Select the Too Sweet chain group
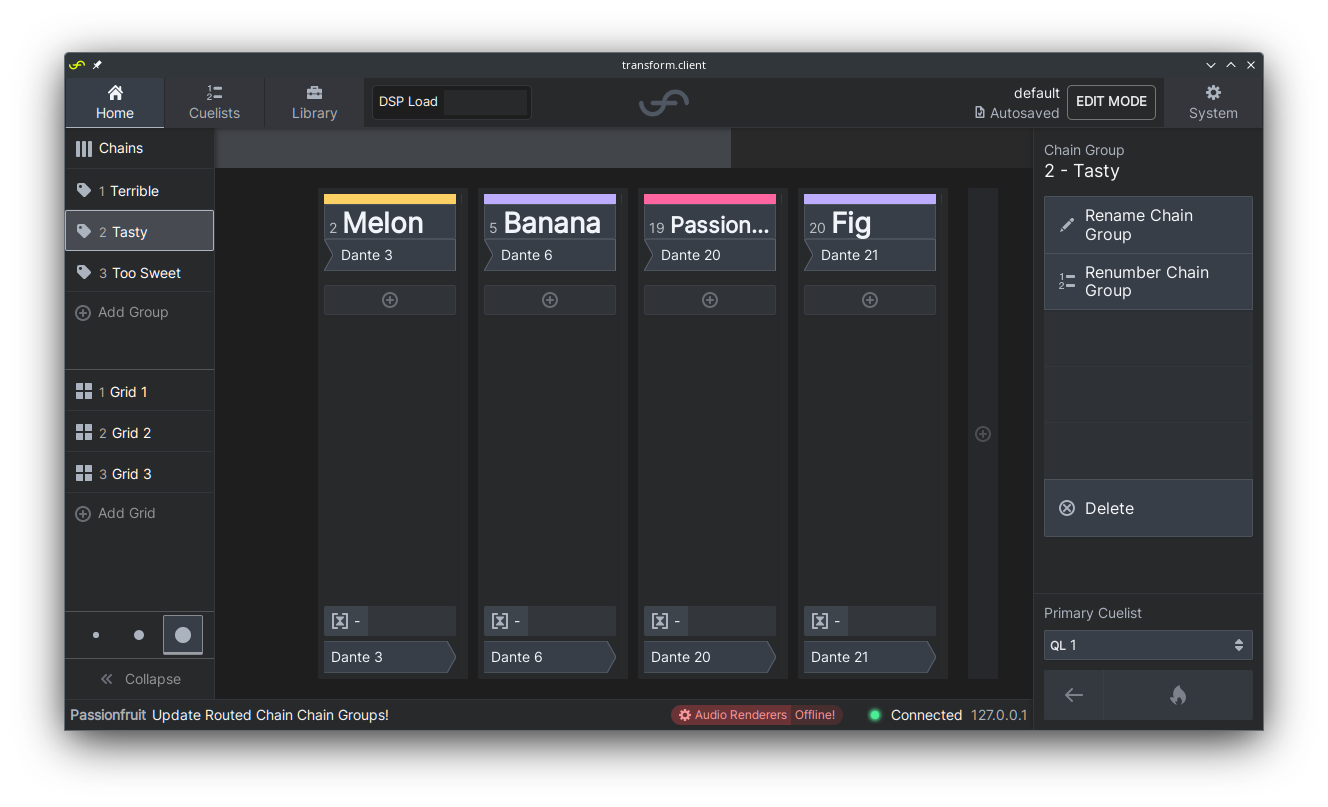 [x=140, y=273]
